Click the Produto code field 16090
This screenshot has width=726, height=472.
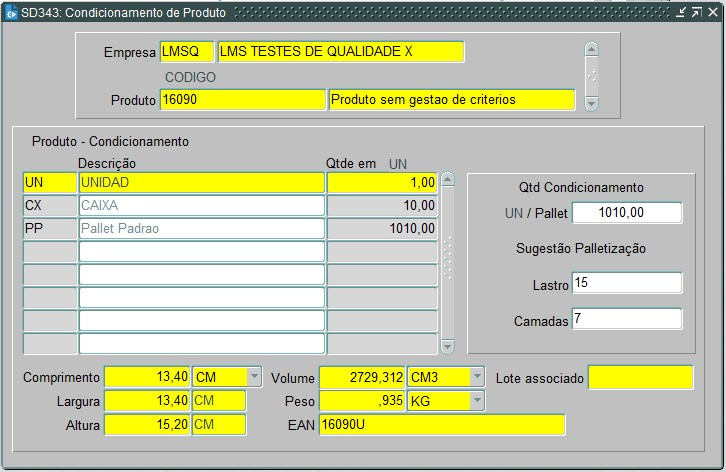coord(243,100)
